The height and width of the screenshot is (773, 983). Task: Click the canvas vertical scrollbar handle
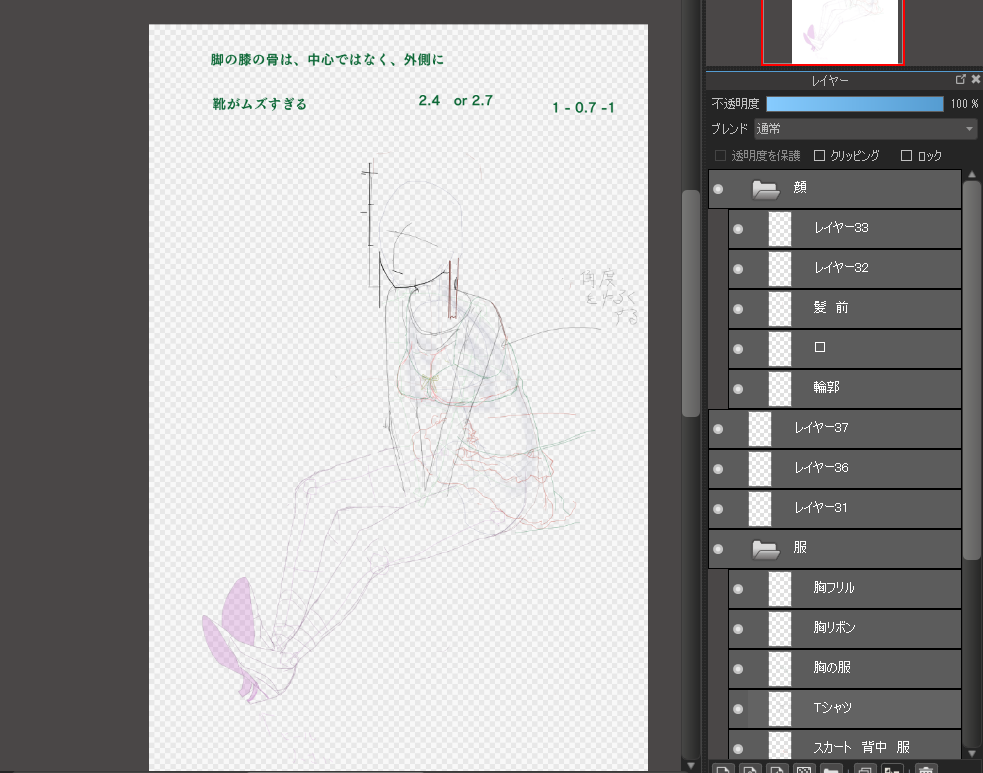(x=690, y=303)
